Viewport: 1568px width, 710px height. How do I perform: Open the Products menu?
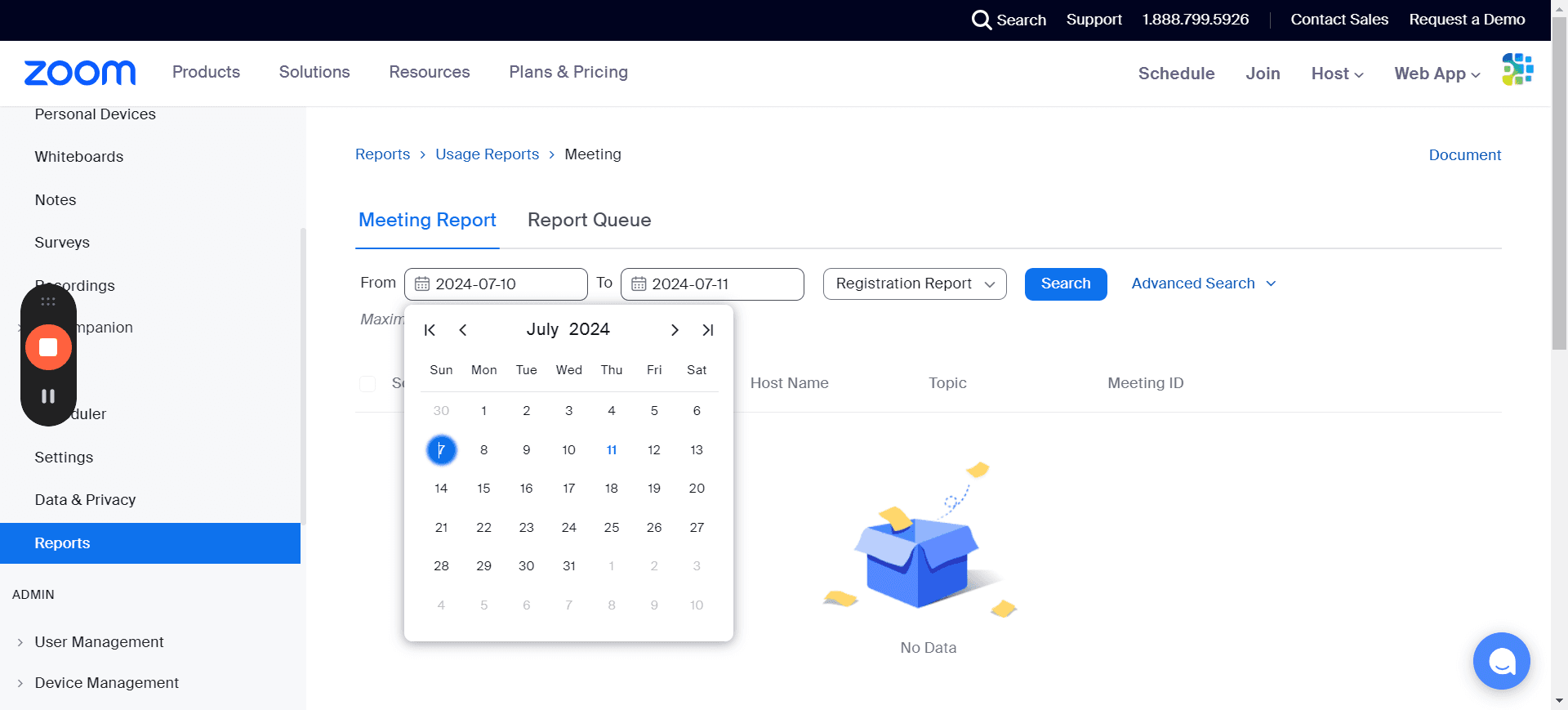click(x=206, y=72)
